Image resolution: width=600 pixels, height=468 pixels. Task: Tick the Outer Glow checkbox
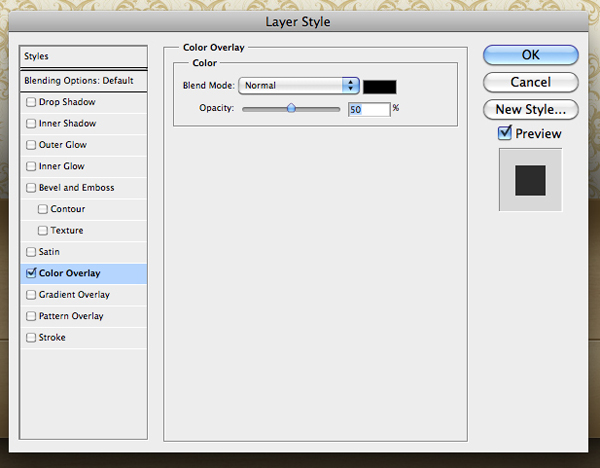point(31,145)
